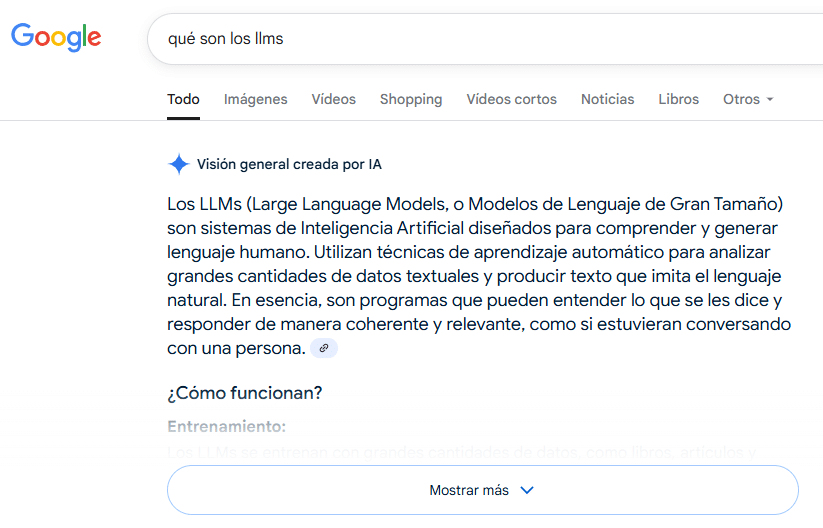Click the AI overview sparkle icon
This screenshot has width=823, height=528.
pyautogui.click(x=179, y=164)
